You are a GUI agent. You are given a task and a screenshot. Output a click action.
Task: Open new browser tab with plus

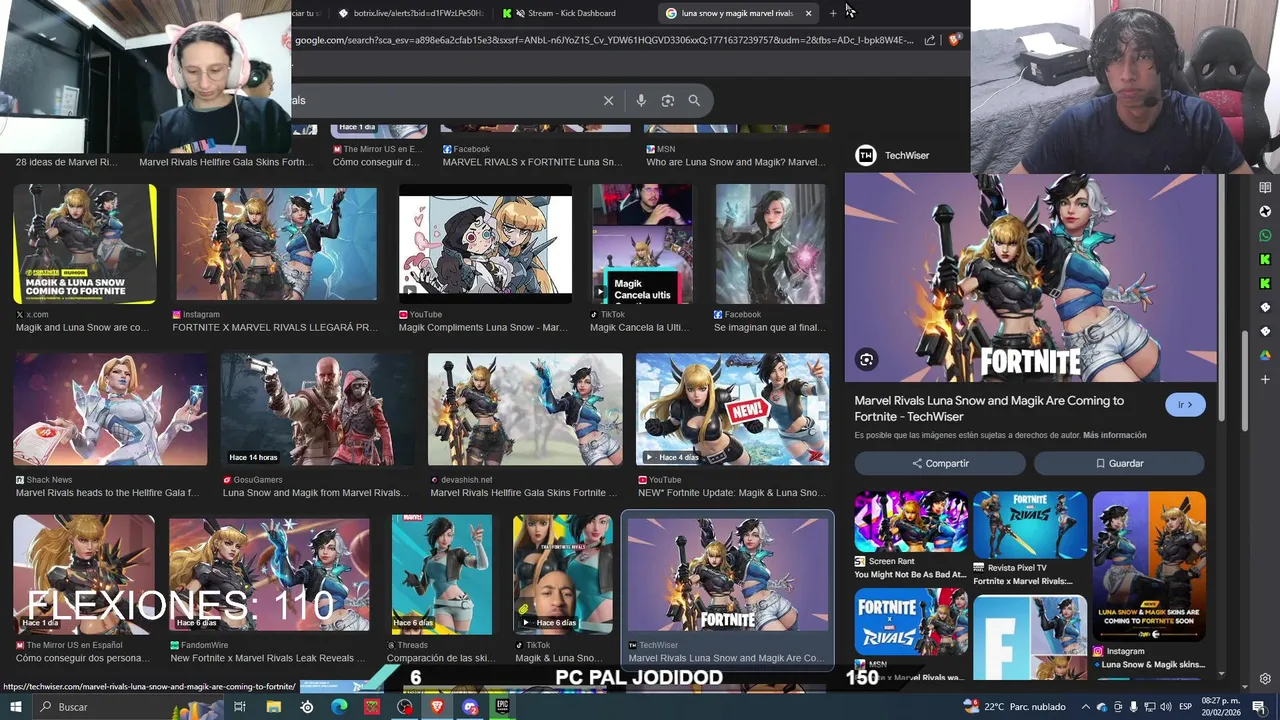833,13
